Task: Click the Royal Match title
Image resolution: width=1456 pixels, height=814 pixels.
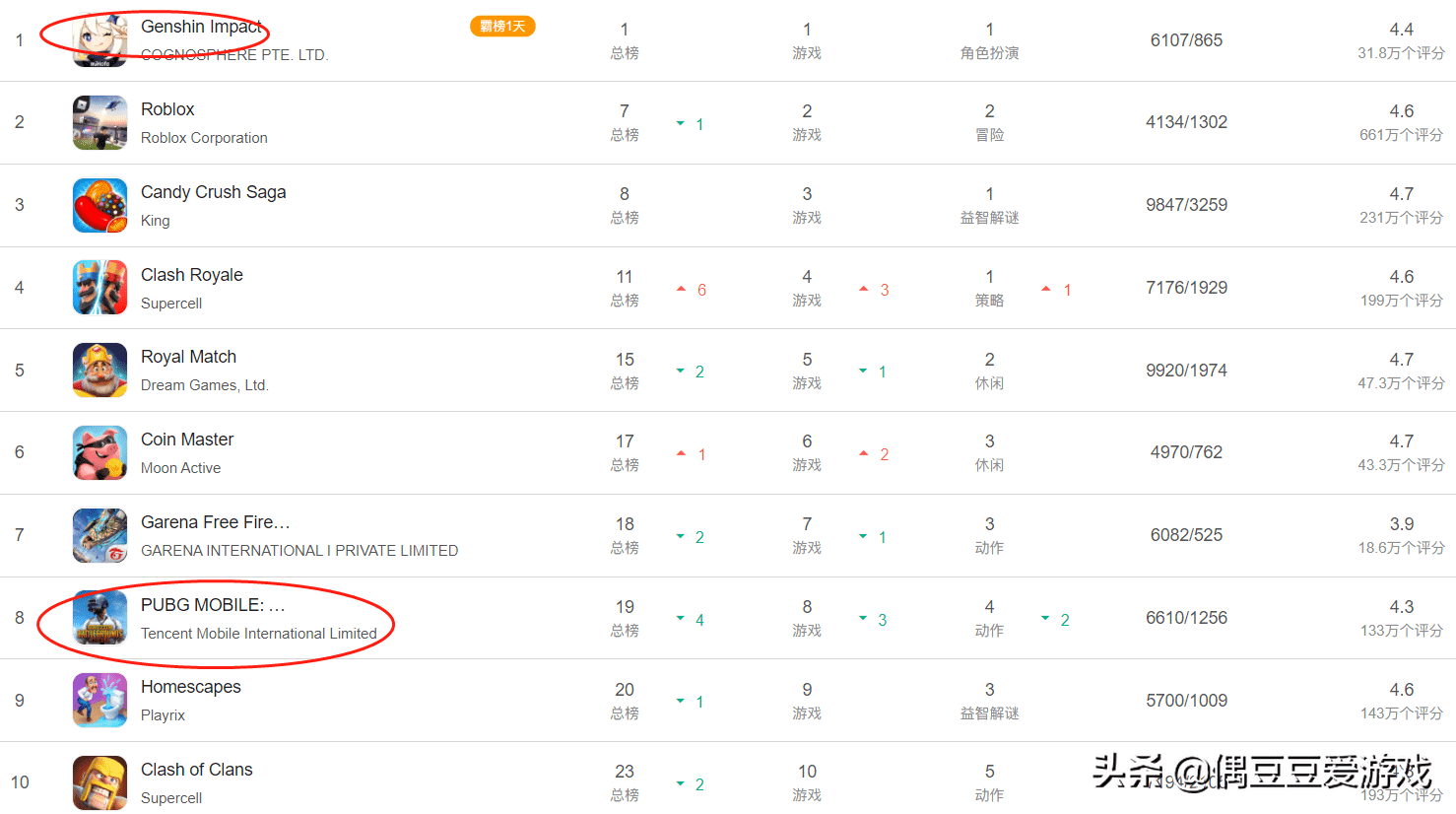Action: (x=188, y=357)
